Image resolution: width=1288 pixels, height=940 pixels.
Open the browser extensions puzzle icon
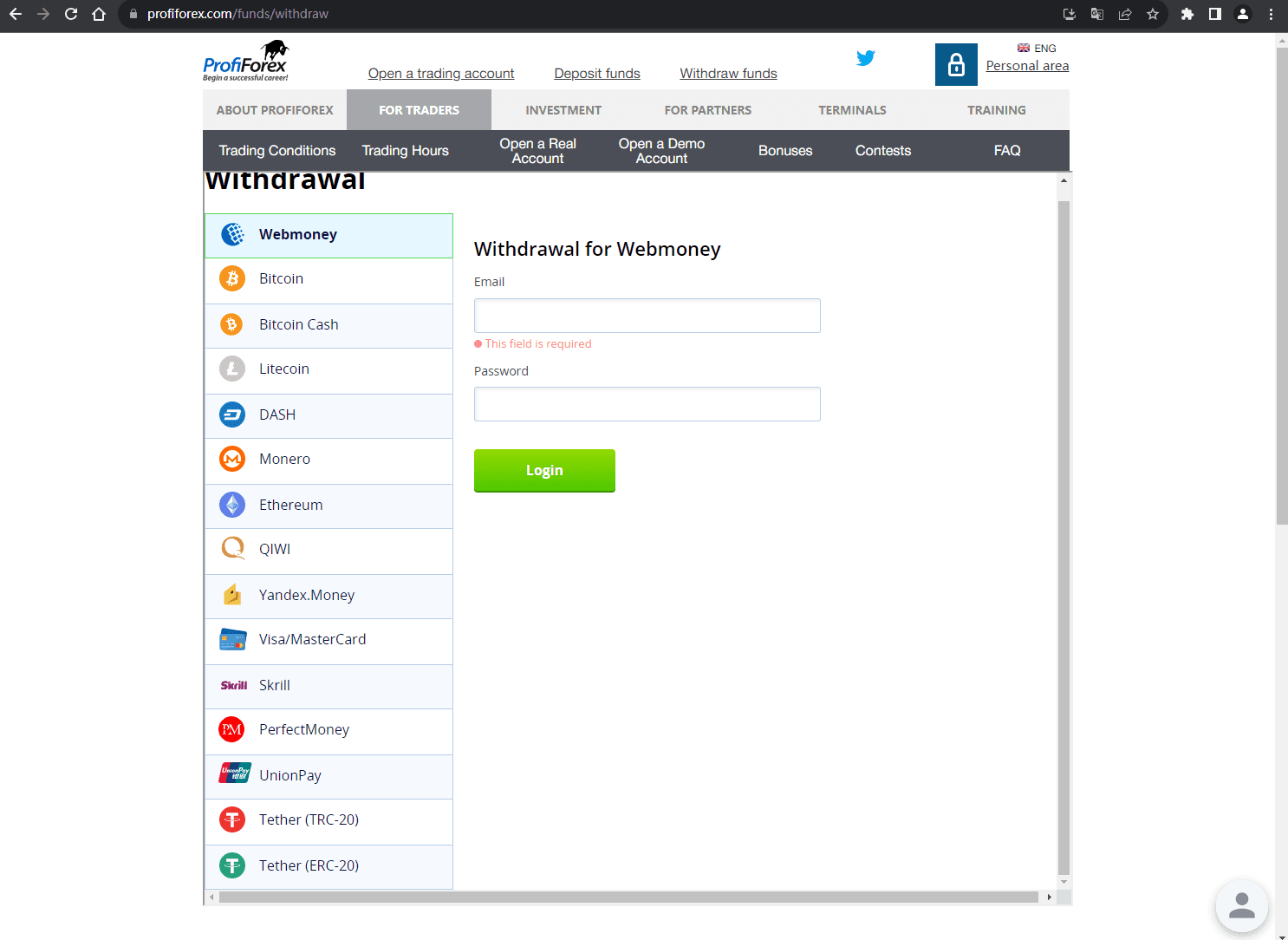tap(1187, 14)
